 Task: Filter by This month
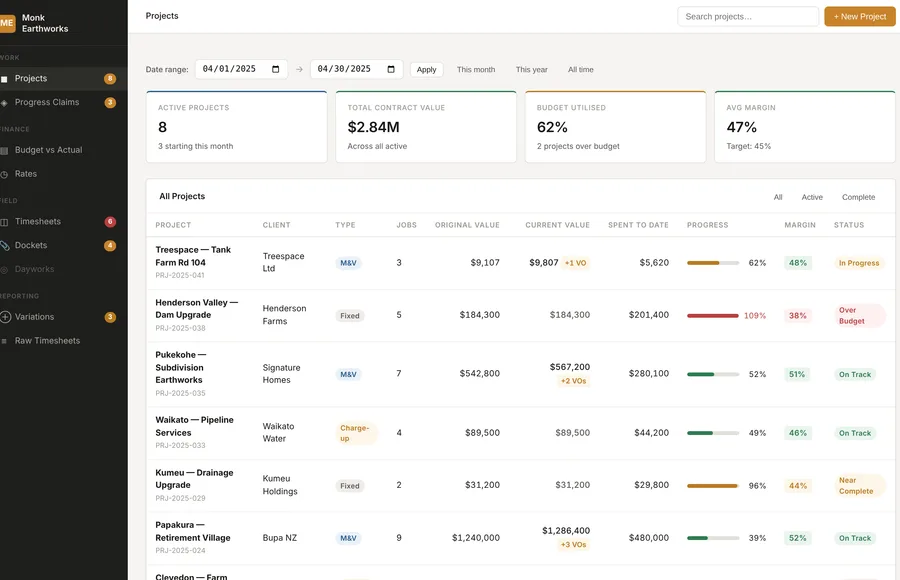coord(476,69)
